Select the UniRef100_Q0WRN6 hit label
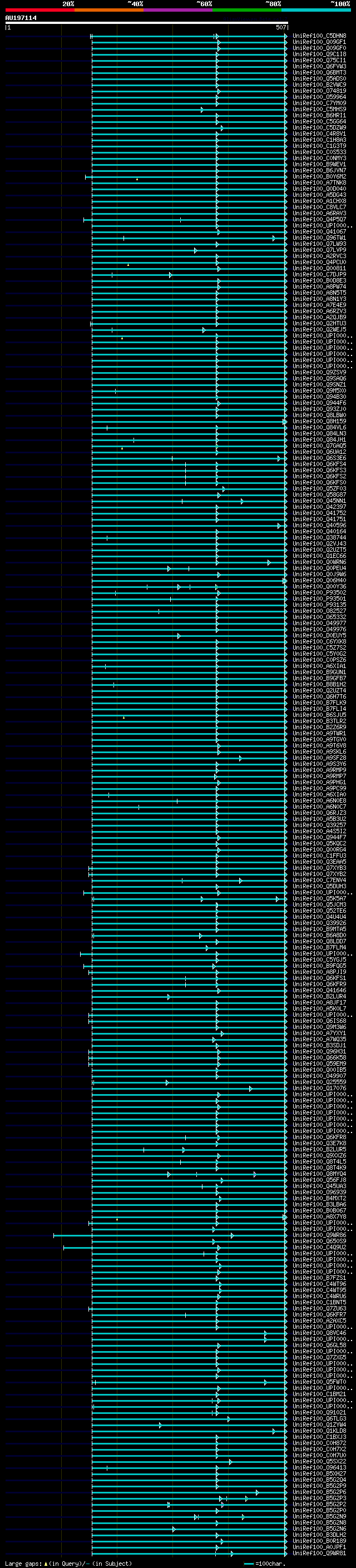 [319, 562]
